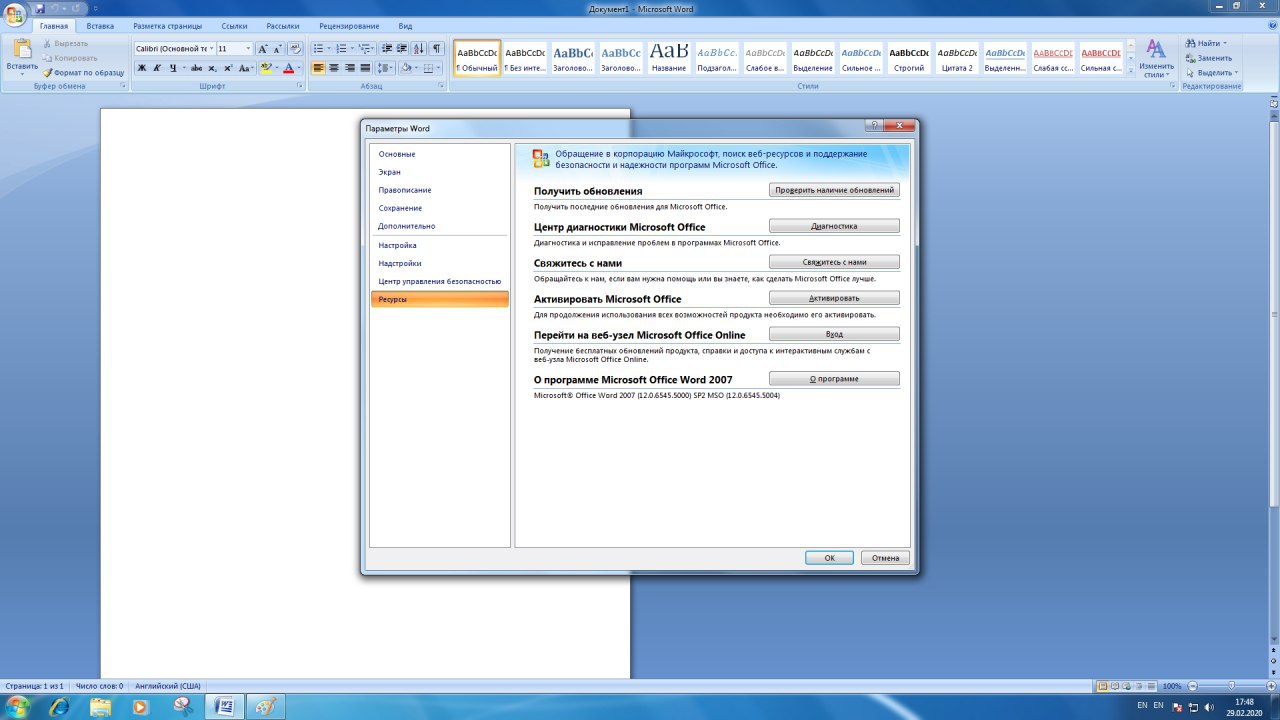Click the shading paint bucket icon
Viewport: 1280px width, 720px height.
(x=406, y=68)
